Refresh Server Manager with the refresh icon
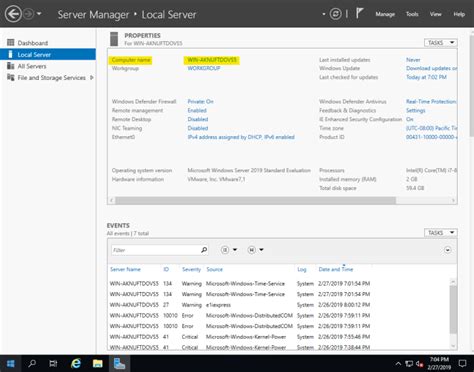 coord(336,14)
